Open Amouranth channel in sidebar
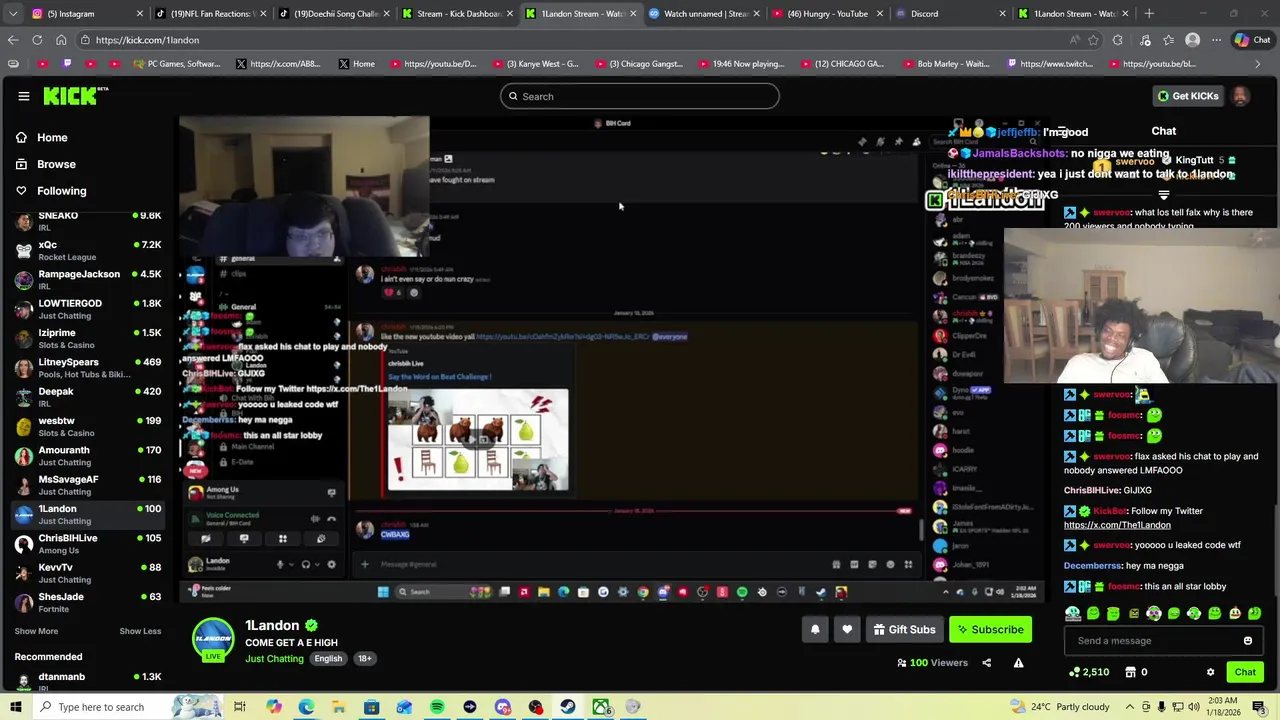The width and height of the screenshot is (1280, 720). tap(87, 456)
